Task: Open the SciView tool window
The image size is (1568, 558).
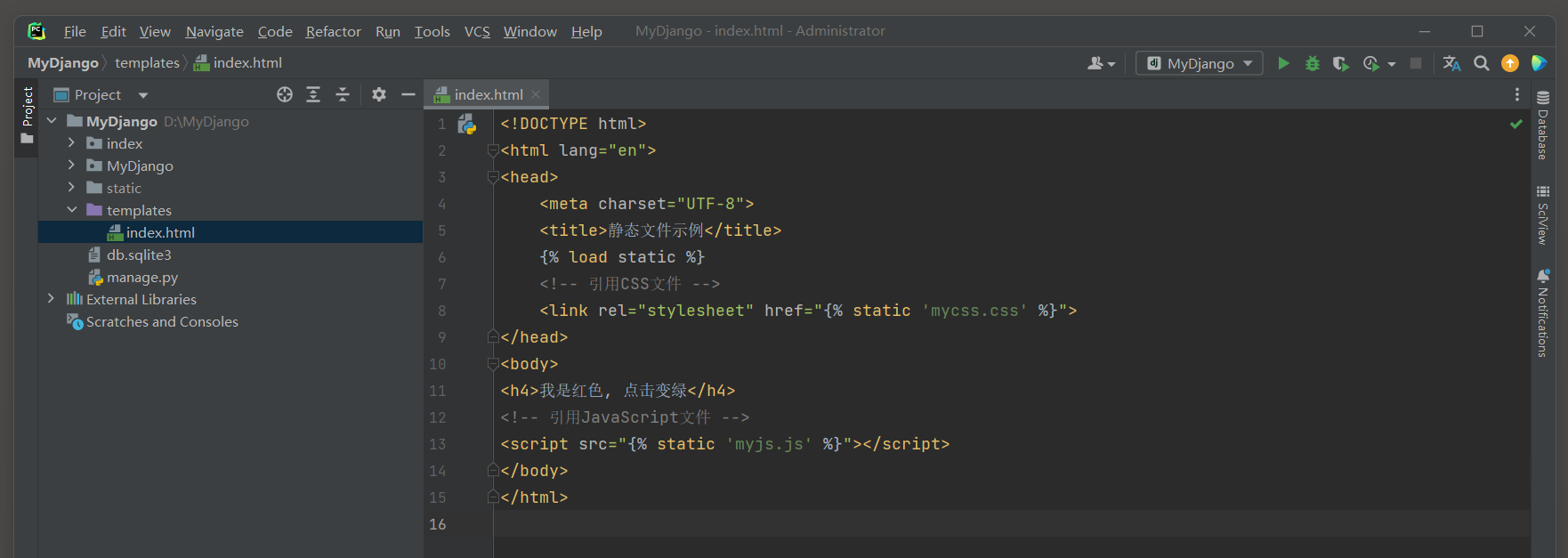Action: click(x=1543, y=214)
